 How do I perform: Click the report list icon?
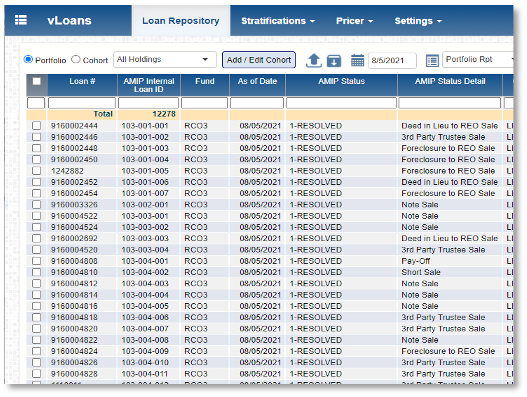pos(432,61)
